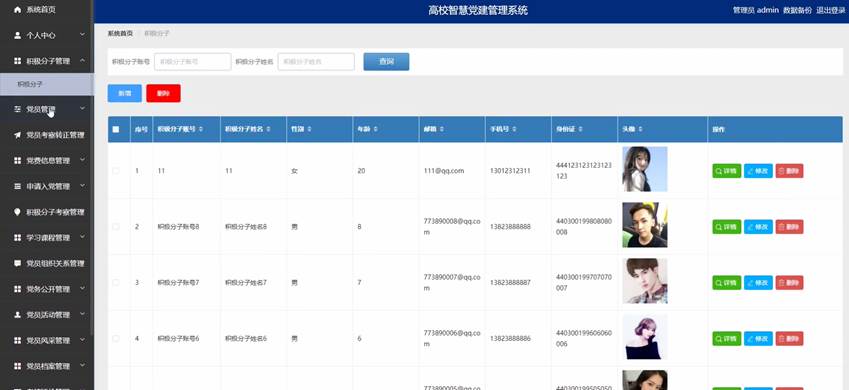This screenshot has height=390, width=849.
Task: Tick the checkbox for row 1
Action: [116, 171]
